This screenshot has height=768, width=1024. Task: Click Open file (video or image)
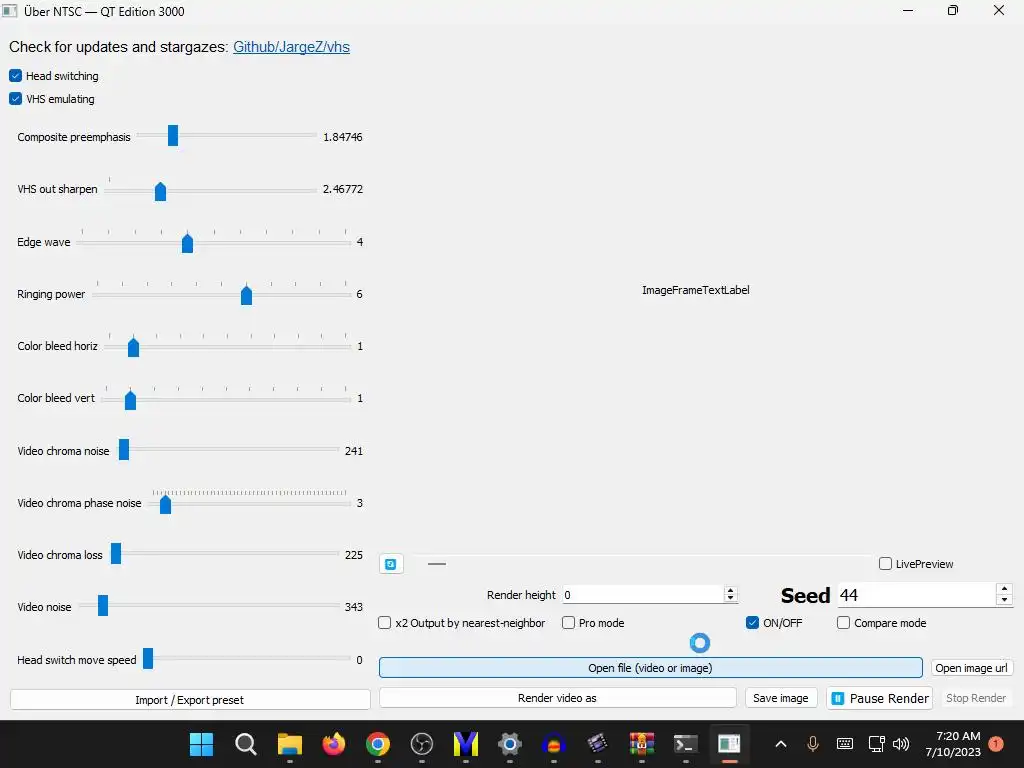[650, 668]
